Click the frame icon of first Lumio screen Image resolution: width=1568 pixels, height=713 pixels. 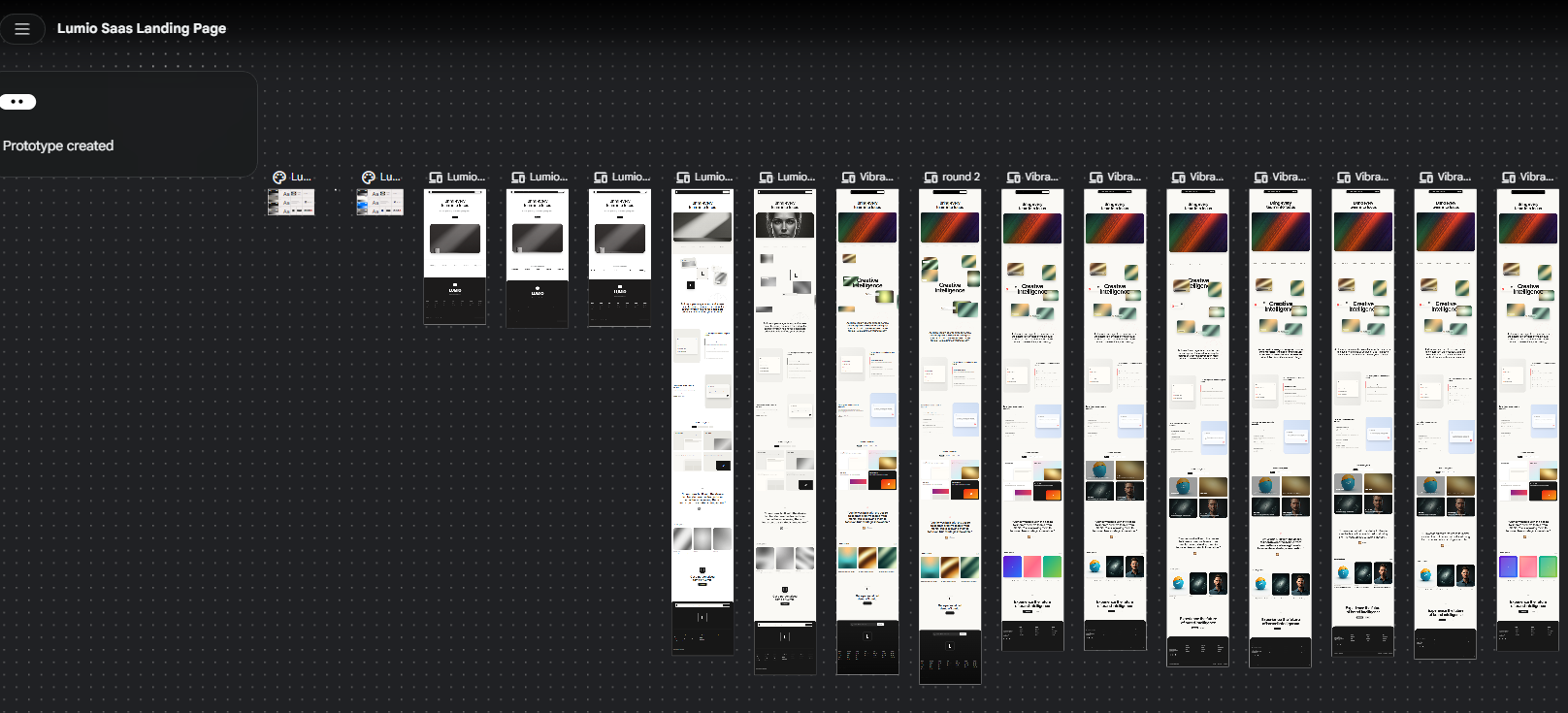(x=436, y=178)
